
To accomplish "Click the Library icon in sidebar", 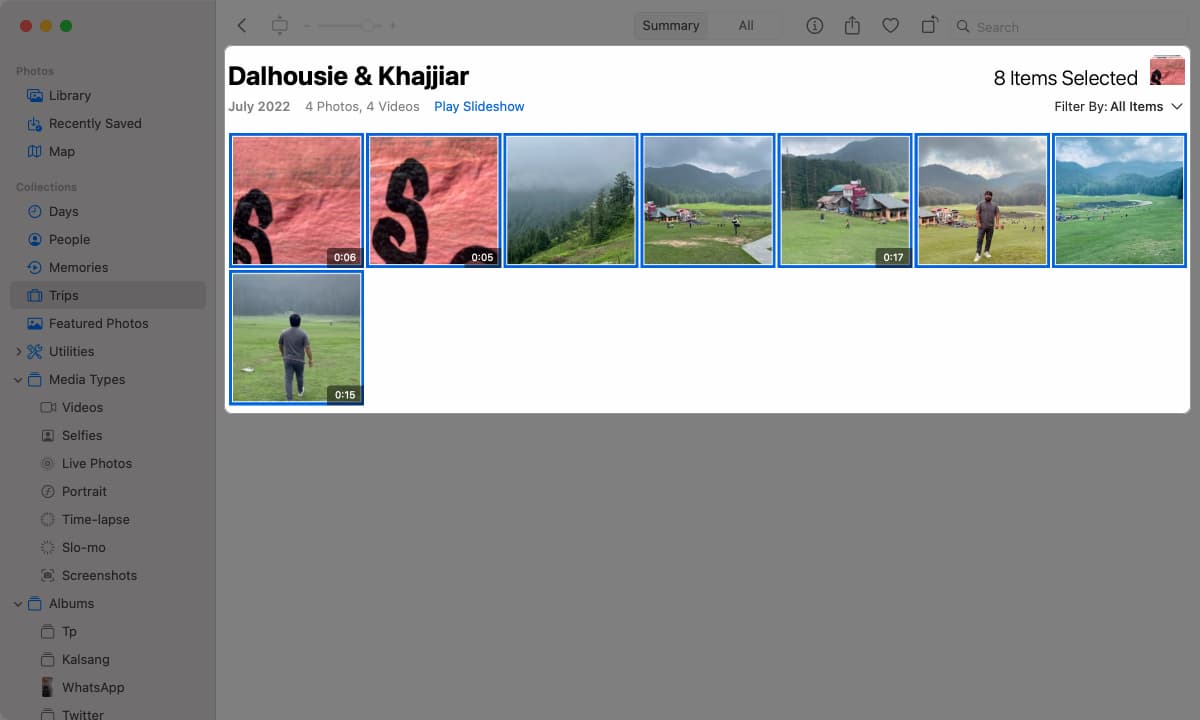I will point(35,96).
